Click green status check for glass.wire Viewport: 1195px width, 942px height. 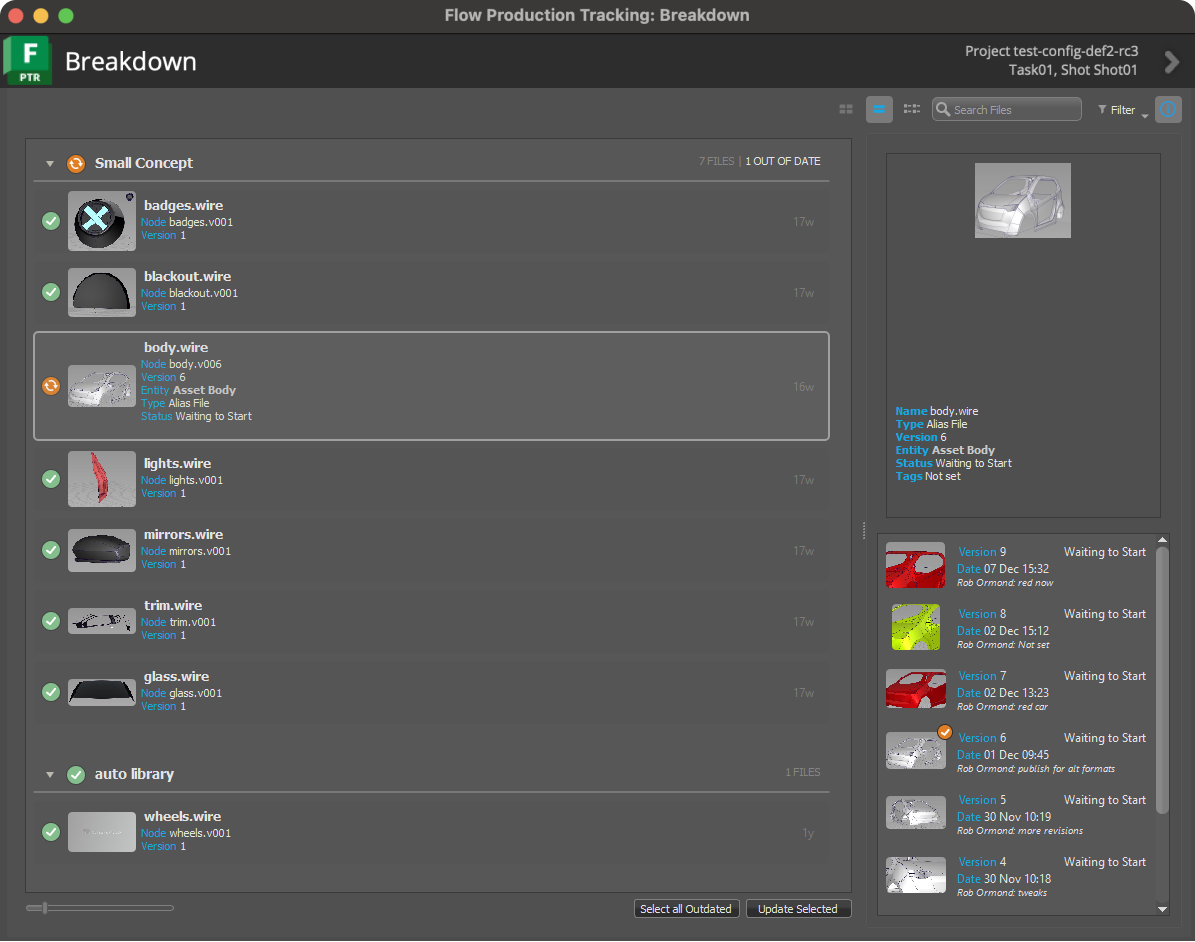click(x=51, y=691)
